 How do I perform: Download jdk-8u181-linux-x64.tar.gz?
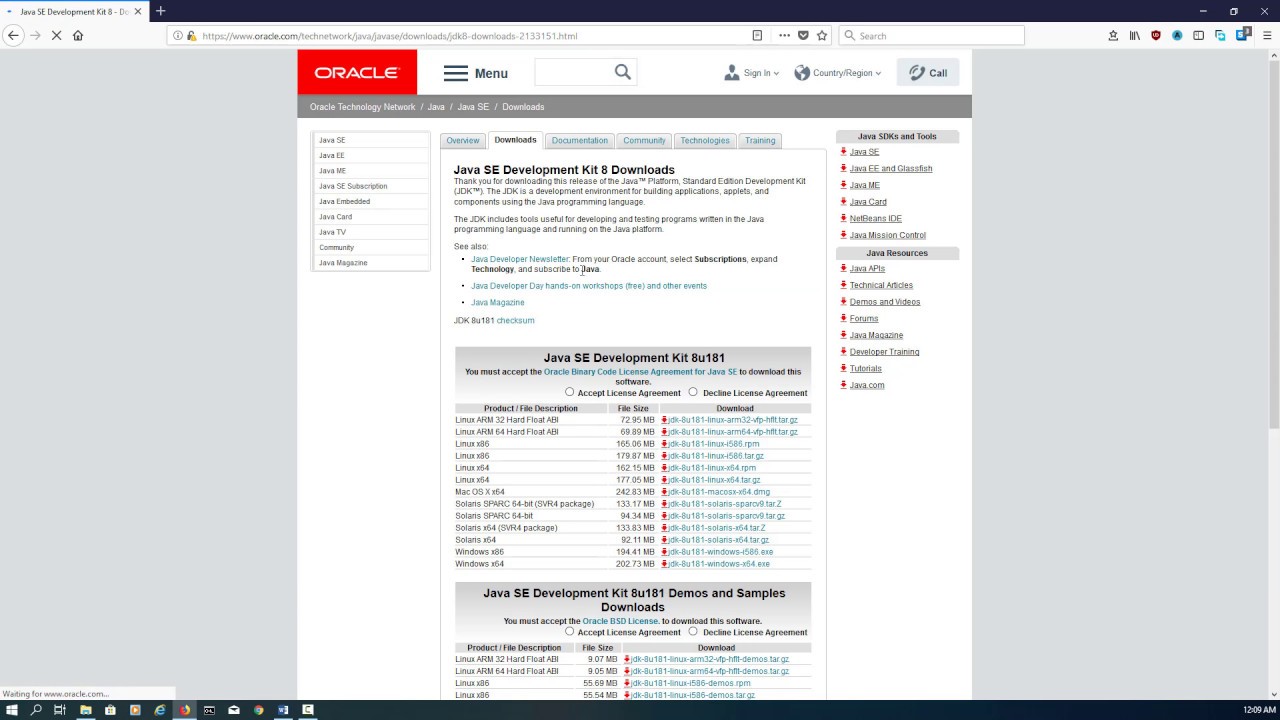[714, 480]
